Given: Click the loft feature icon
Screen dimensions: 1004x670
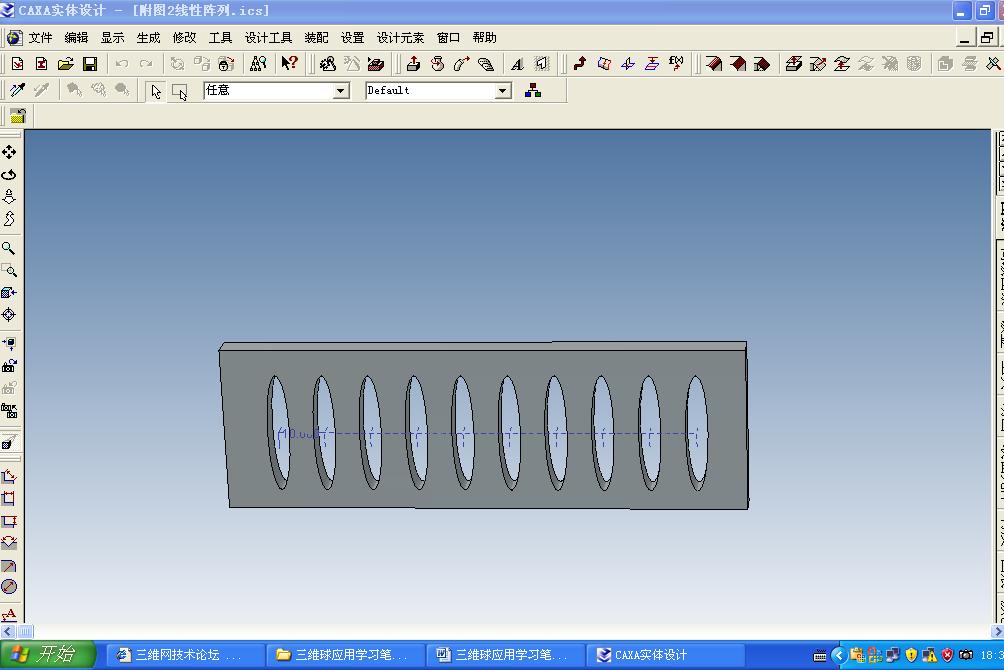Looking at the screenshot, I should [x=486, y=63].
